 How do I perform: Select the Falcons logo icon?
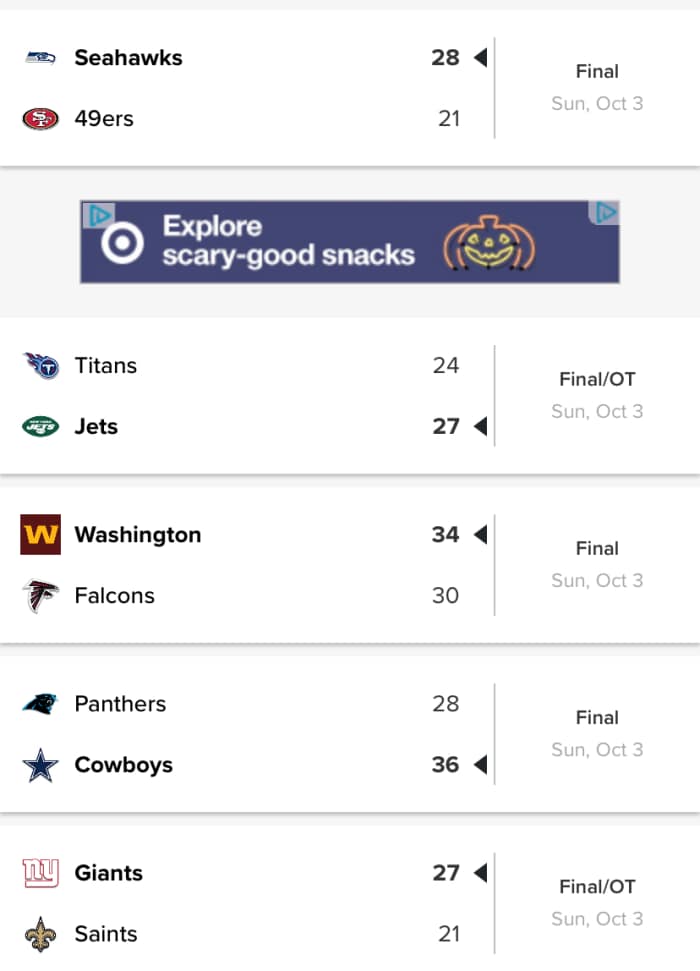40,595
